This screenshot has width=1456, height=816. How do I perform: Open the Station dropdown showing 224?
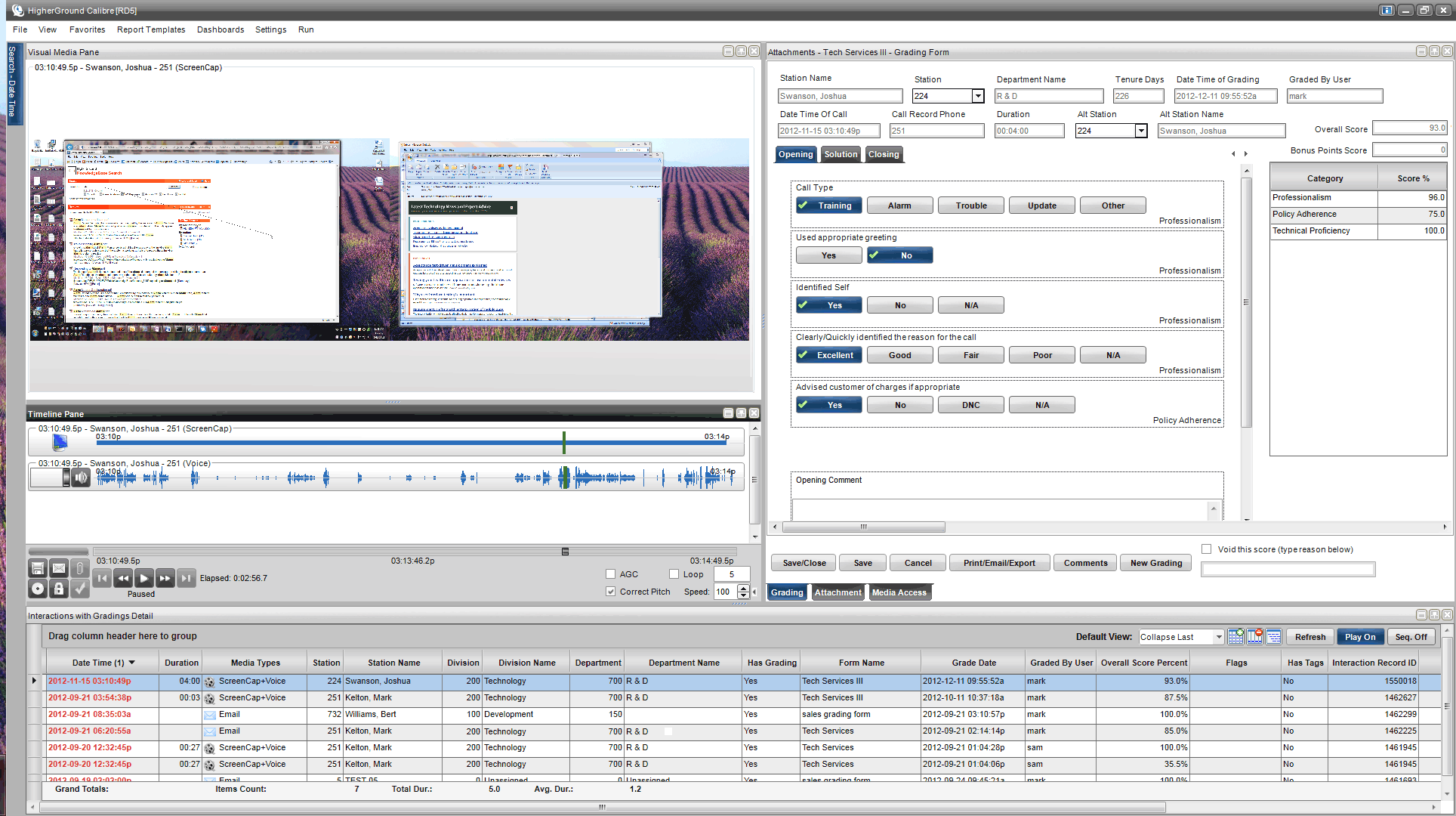click(978, 96)
